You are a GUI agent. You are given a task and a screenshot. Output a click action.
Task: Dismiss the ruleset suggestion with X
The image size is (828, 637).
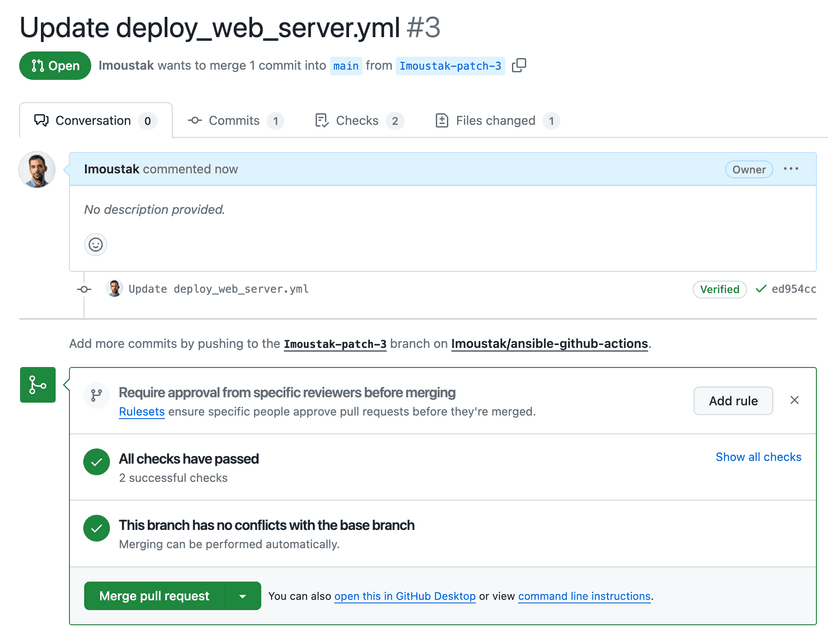tap(794, 400)
